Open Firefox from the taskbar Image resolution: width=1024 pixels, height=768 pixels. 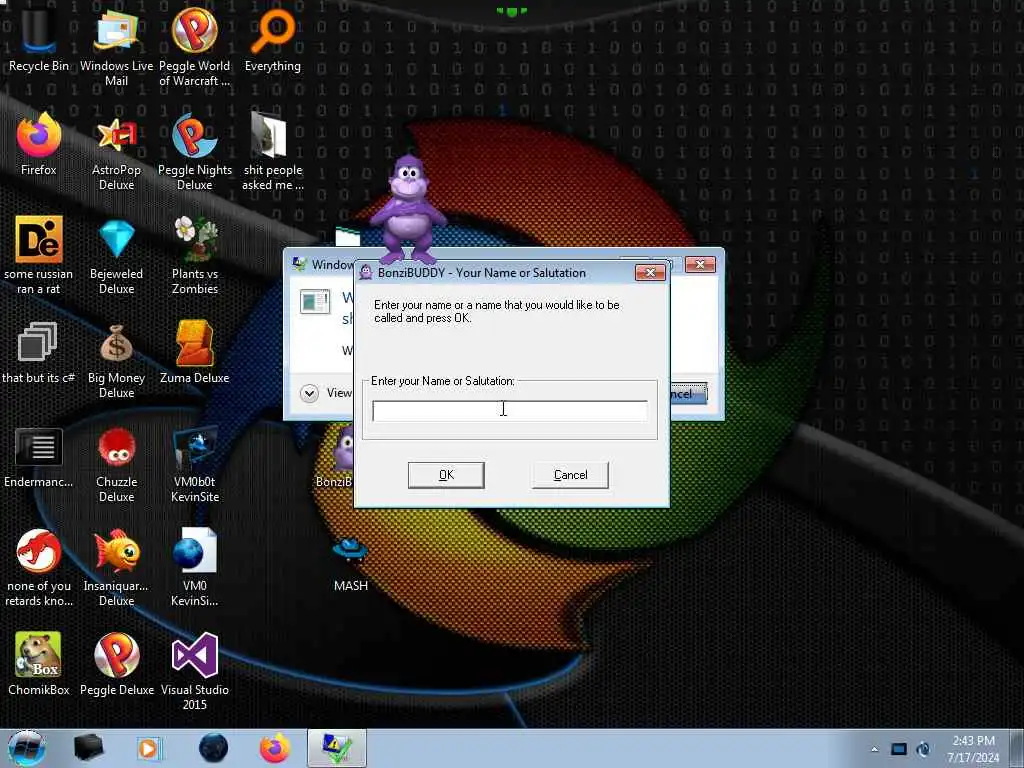click(x=275, y=748)
